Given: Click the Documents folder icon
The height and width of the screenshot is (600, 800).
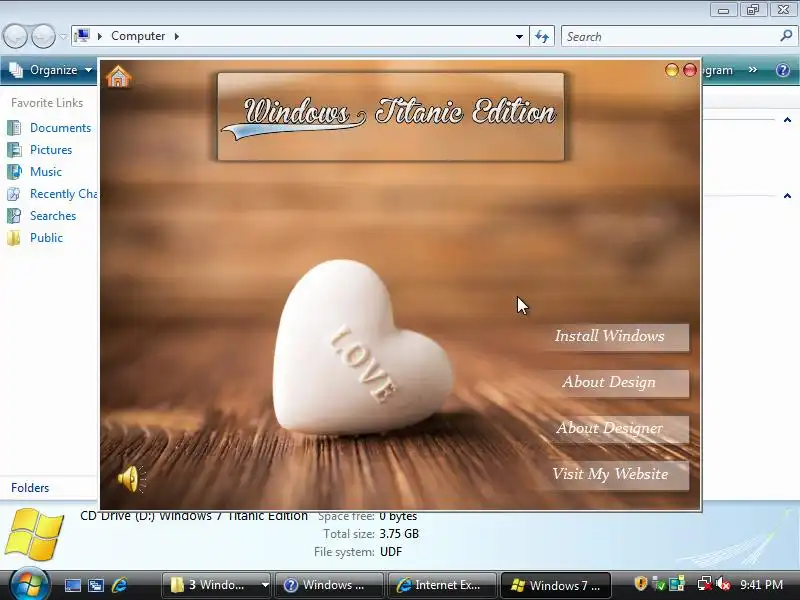Looking at the screenshot, I should tap(14, 128).
